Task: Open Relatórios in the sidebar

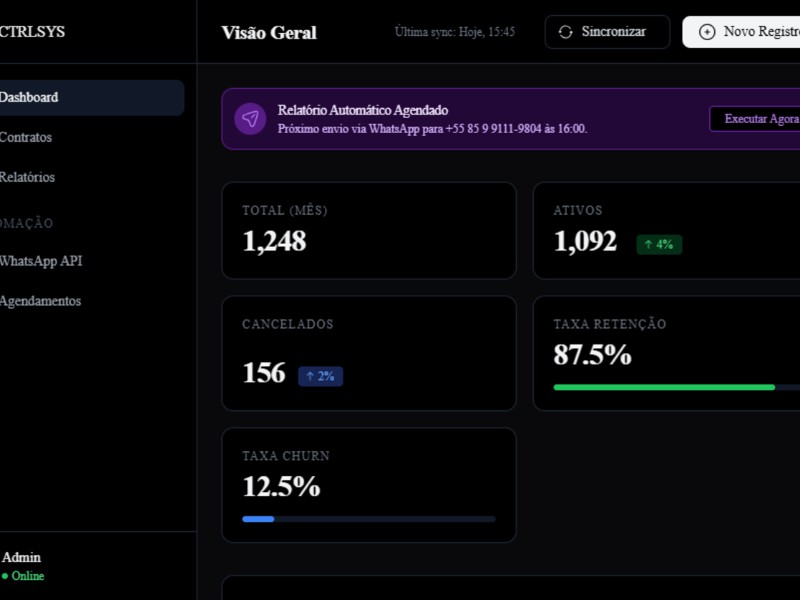Action: pyautogui.click(x=28, y=178)
